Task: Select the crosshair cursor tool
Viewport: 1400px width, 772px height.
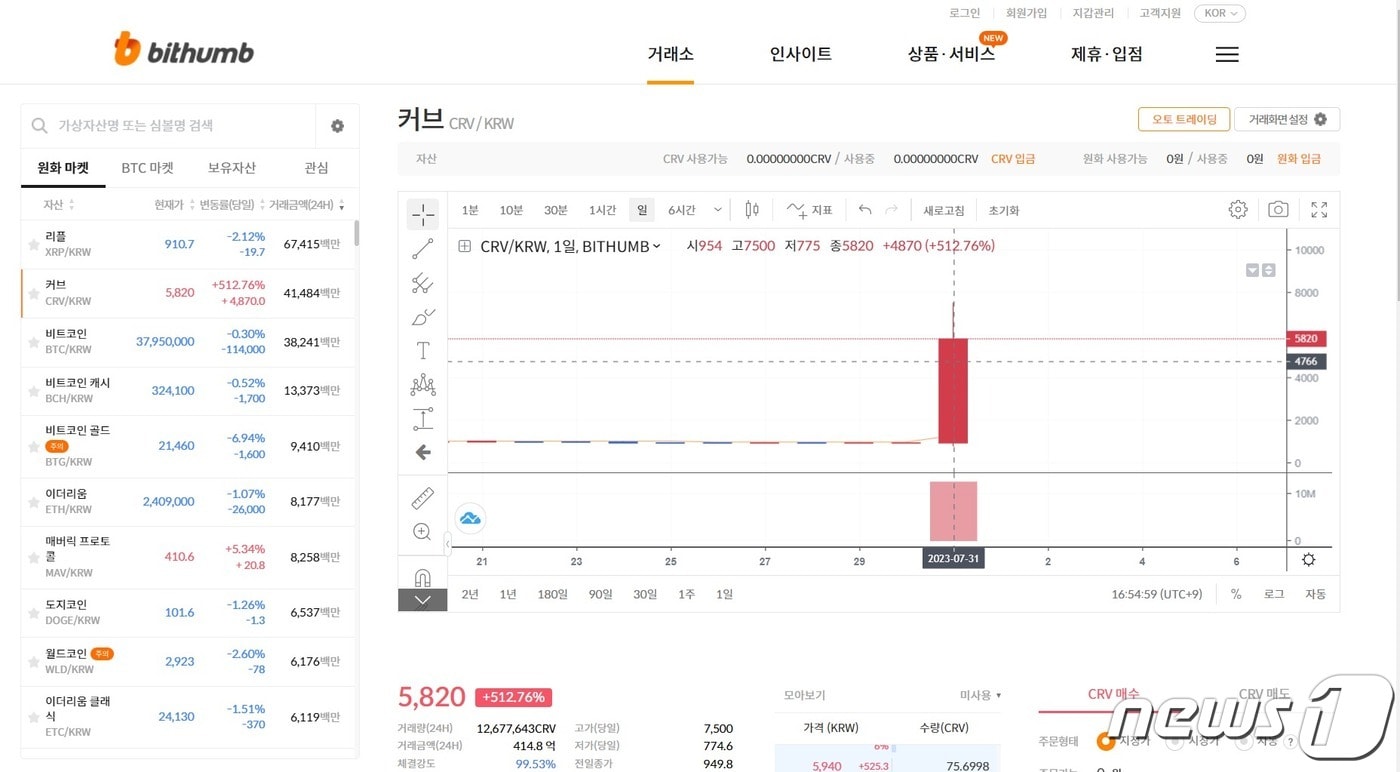Action: point(422,213)
